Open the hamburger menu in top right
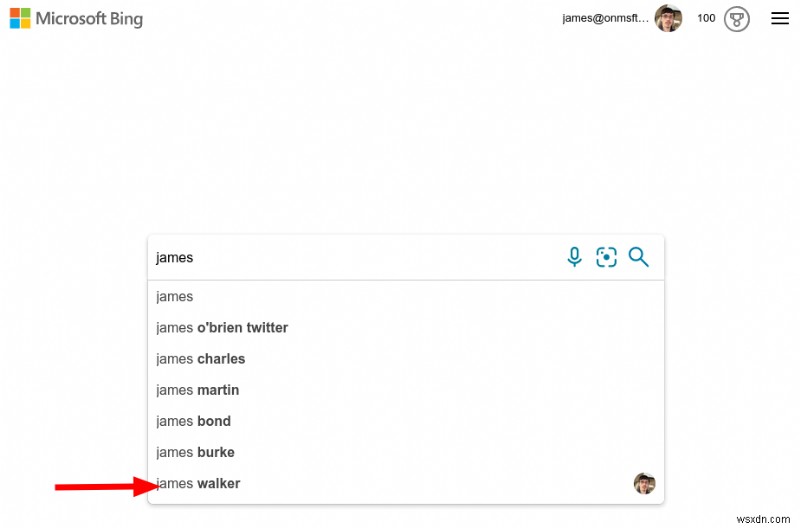 pyautogui.click(x=780, y=19)
